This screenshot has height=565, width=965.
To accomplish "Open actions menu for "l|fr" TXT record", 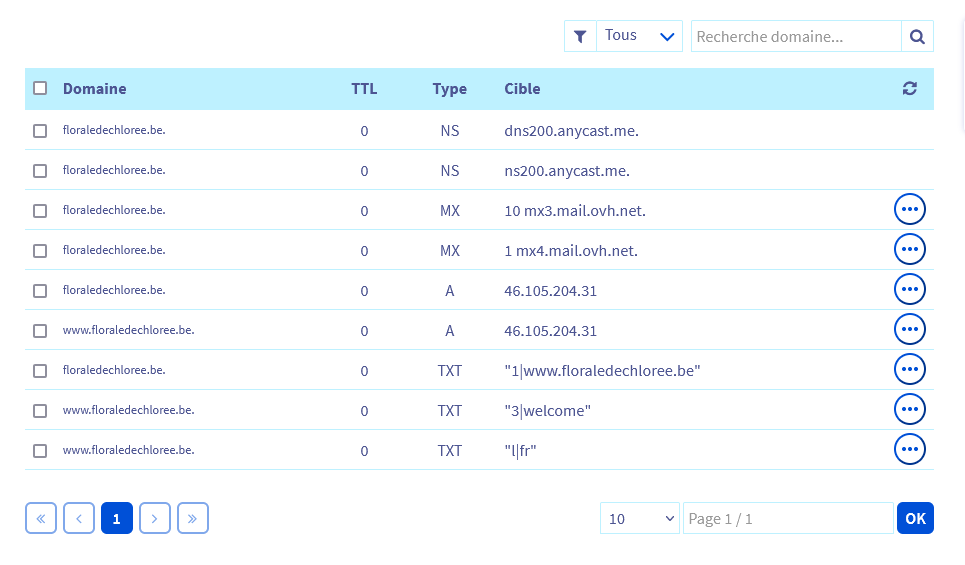I will click(909, 450).
